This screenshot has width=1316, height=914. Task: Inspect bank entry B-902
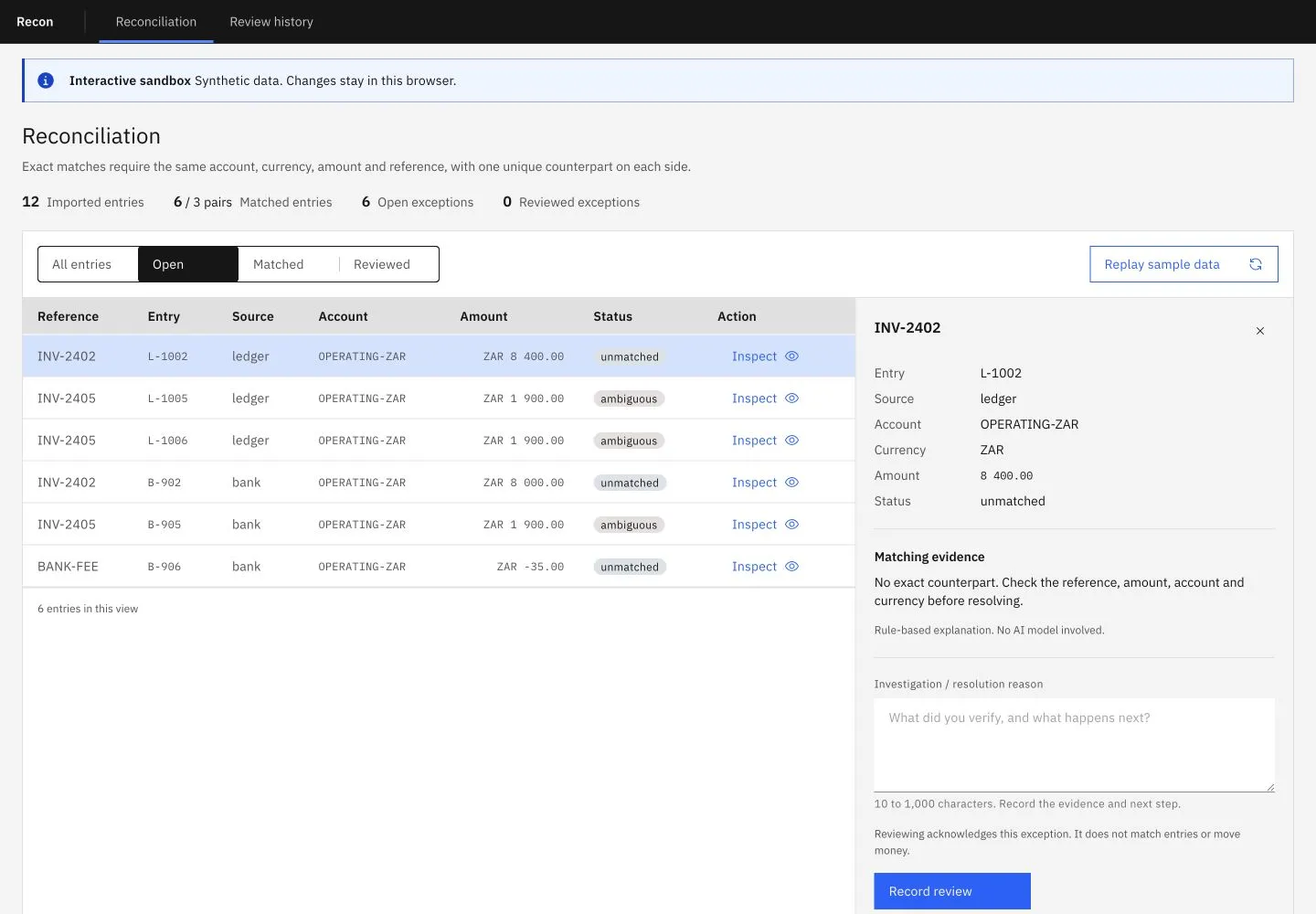click(765, 483)
